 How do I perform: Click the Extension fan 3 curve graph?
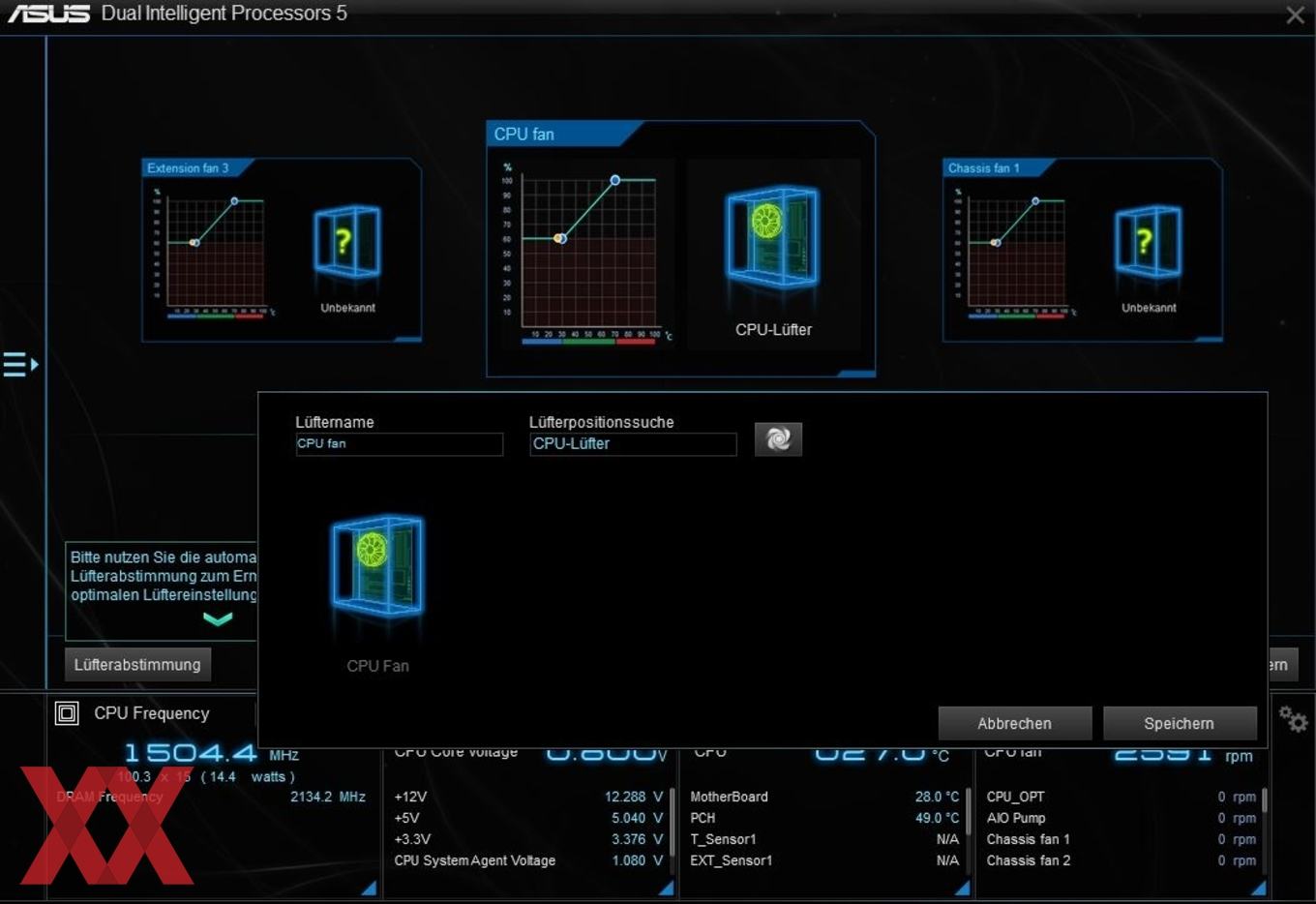[215, 252]
